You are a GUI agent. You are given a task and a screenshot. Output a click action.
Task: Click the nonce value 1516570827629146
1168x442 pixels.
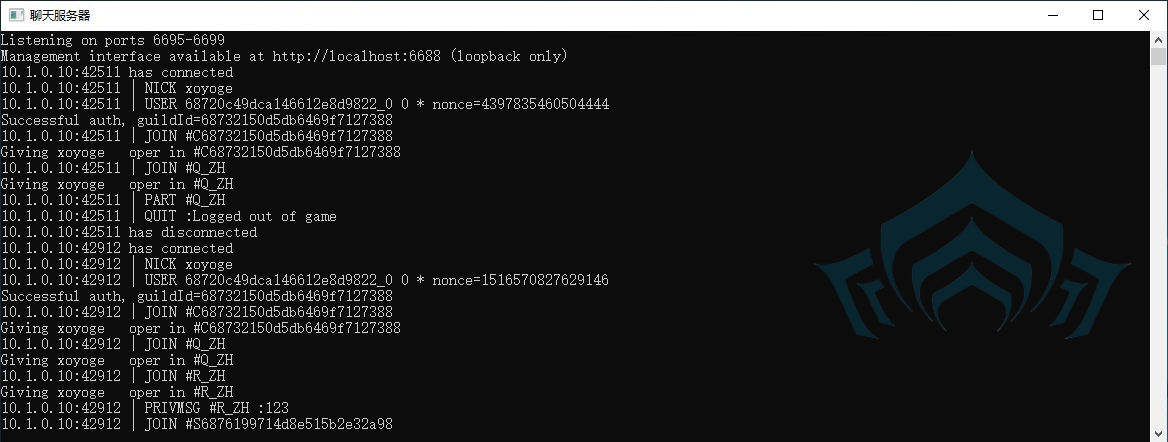coord(545,280)
